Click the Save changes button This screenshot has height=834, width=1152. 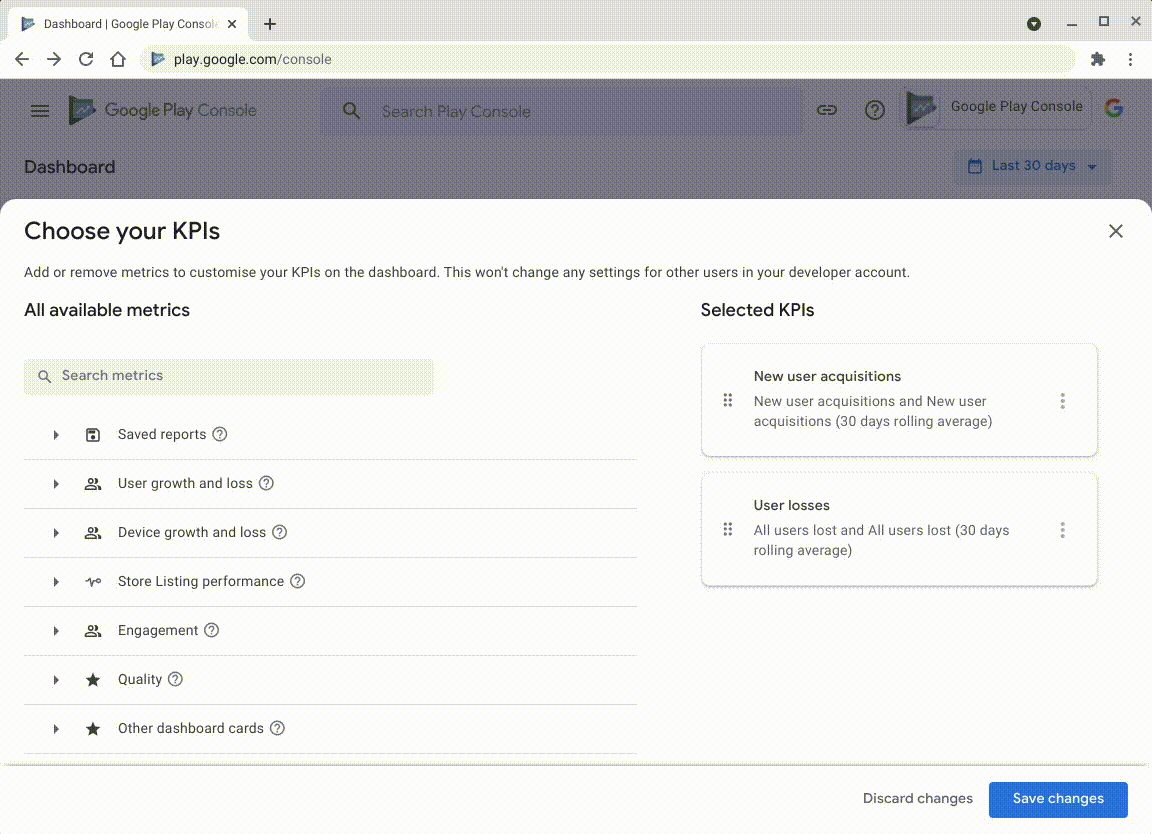point(1058,799)
